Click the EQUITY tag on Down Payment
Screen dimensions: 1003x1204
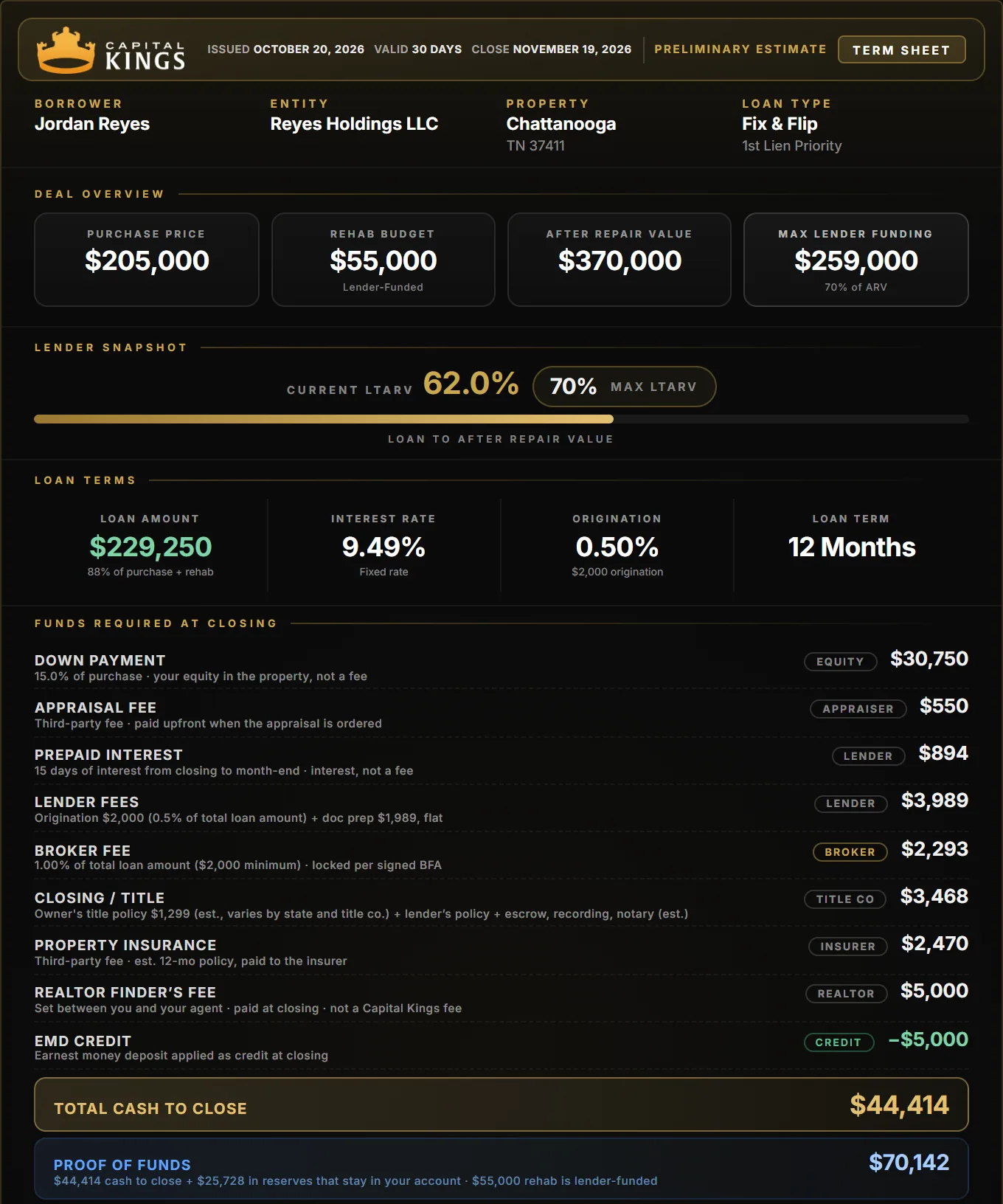tap(840, 661)
